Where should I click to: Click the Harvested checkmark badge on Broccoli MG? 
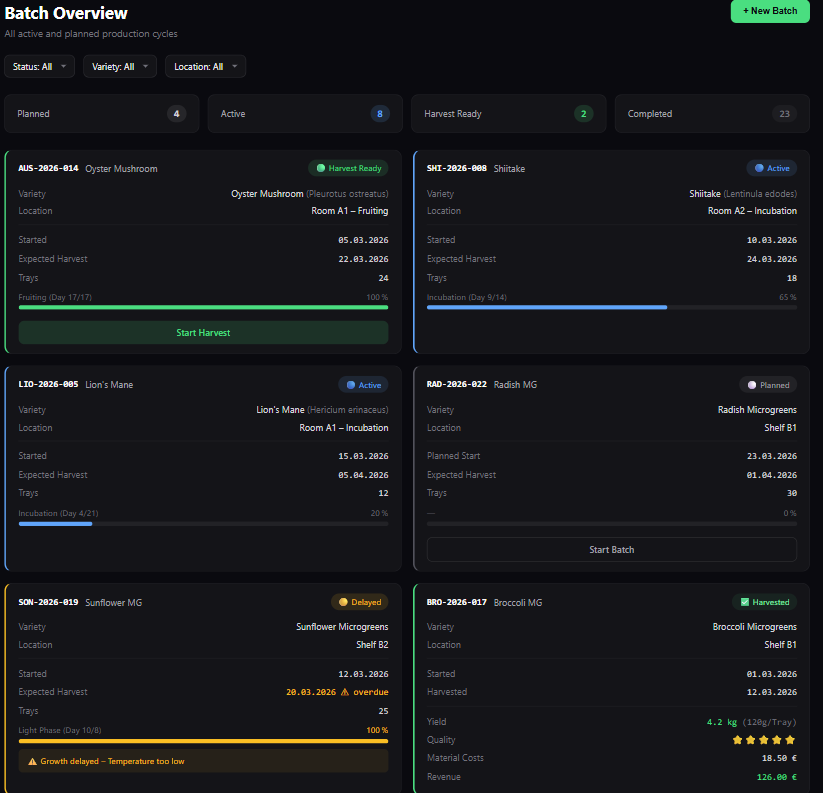[x=764, y=602]
